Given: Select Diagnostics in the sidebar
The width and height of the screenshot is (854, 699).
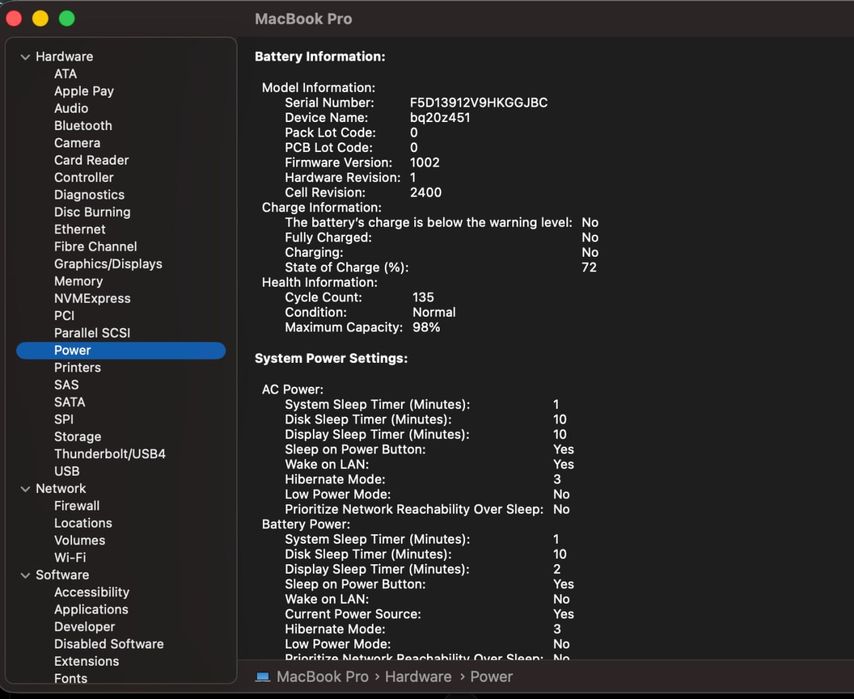Looking at the screenshot, I should (x=89, y=195).
